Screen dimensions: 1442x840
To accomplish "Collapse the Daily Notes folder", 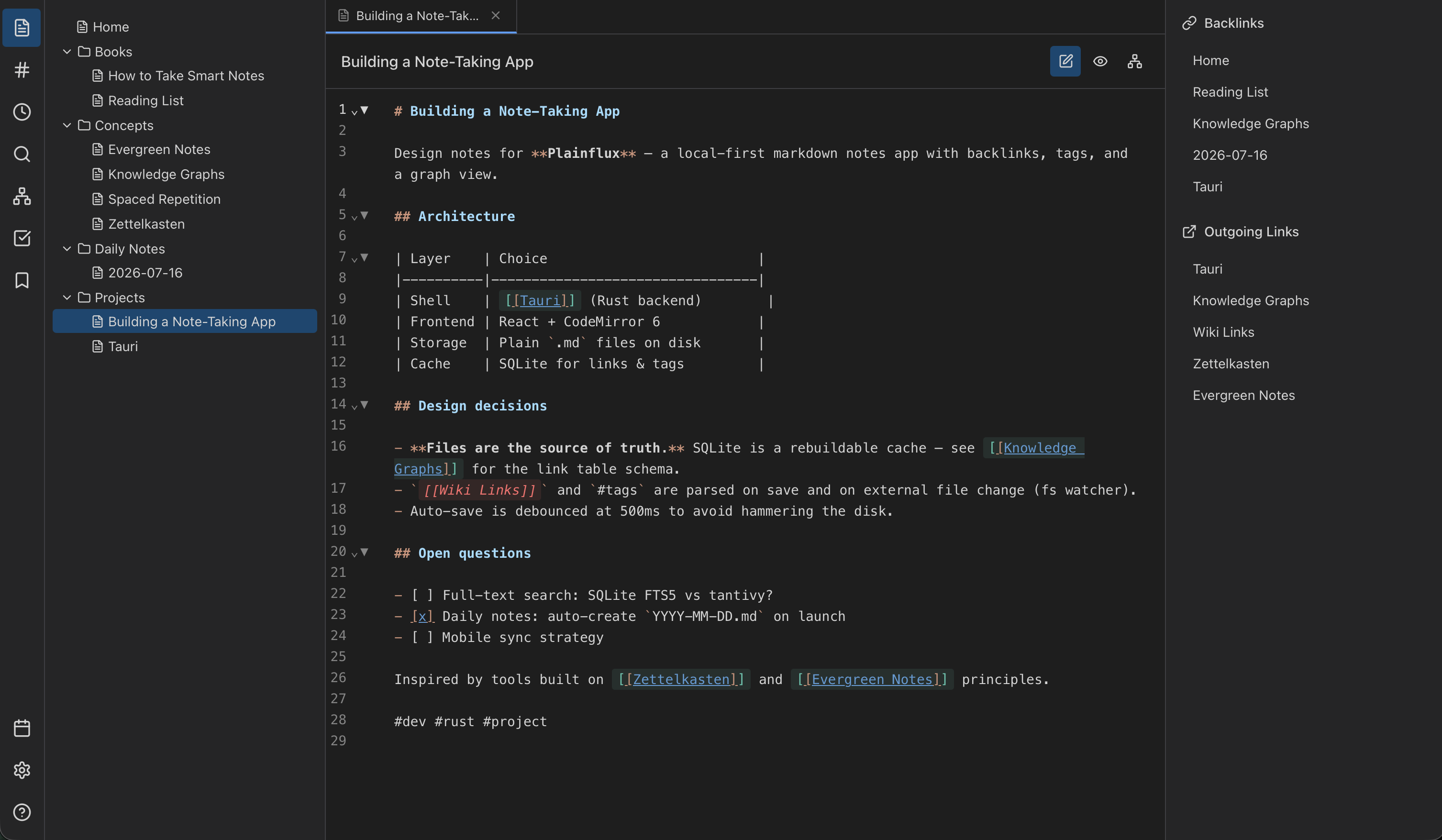I will click(x=67, y=249).
